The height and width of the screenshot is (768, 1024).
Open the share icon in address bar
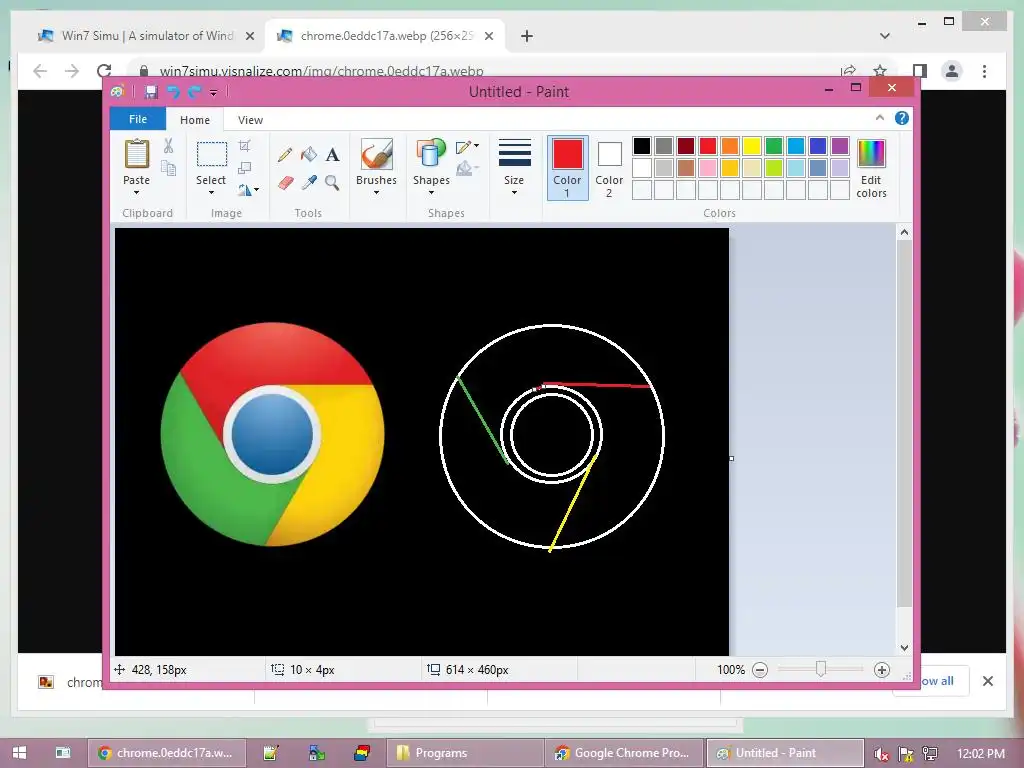(x=848, y=71)
